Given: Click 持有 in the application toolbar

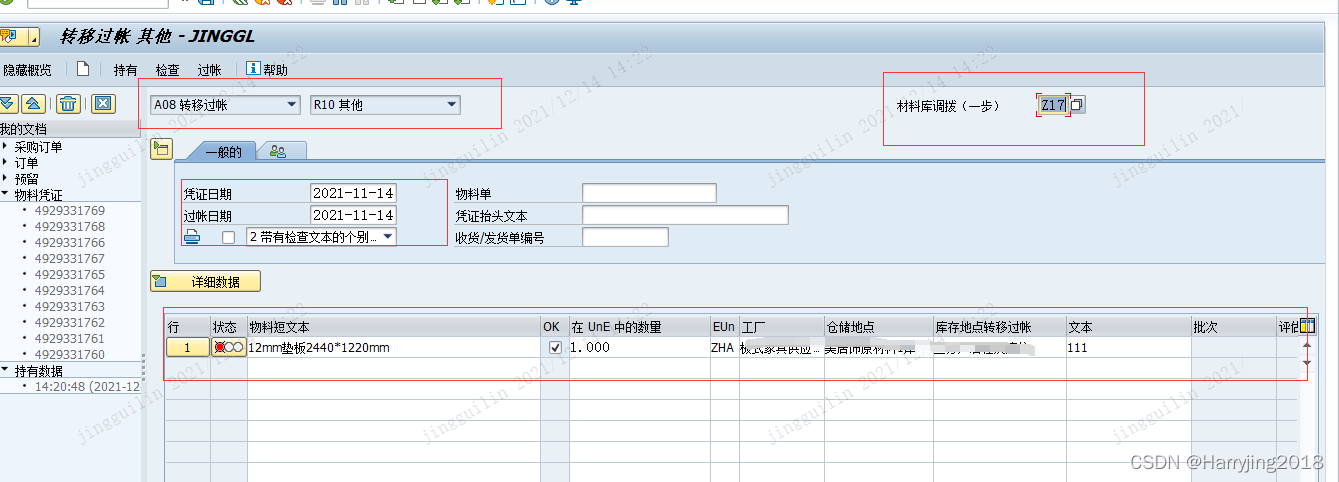Looking at the screenshot, I should (x=125, y=70).
